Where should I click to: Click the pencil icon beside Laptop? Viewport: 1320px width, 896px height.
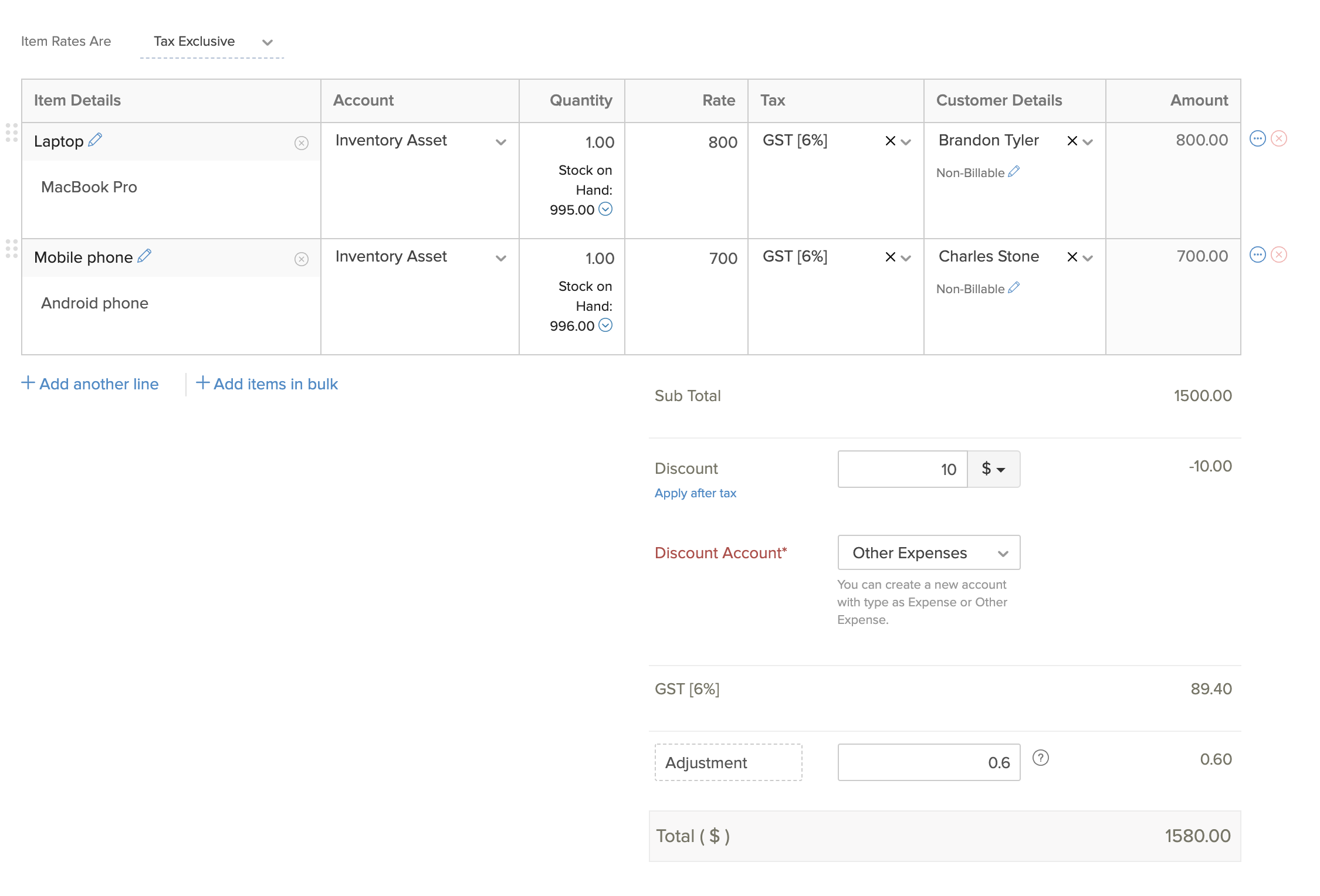(x=95, y=140)
